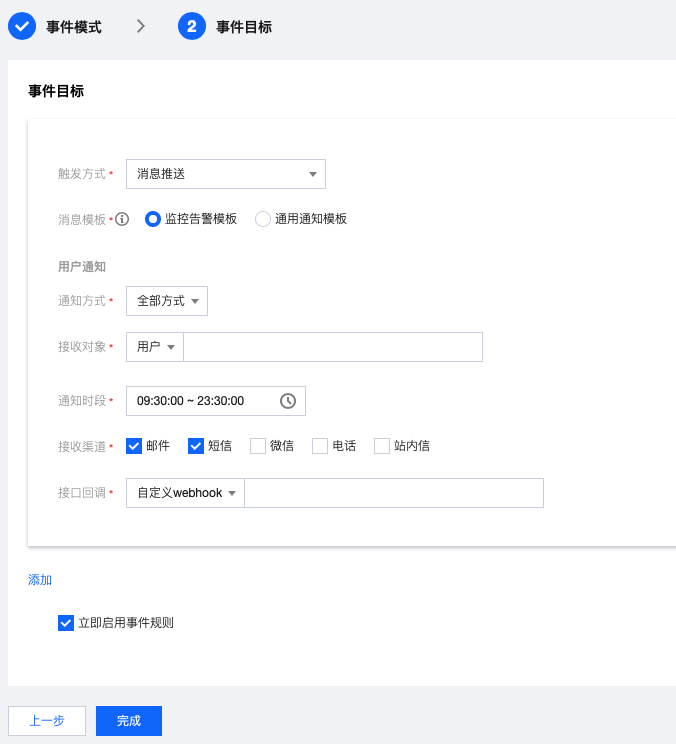Uncheck the 邮件 channel checkbox
The width and height of the screenshot is (676, 744).
point(134,446)
